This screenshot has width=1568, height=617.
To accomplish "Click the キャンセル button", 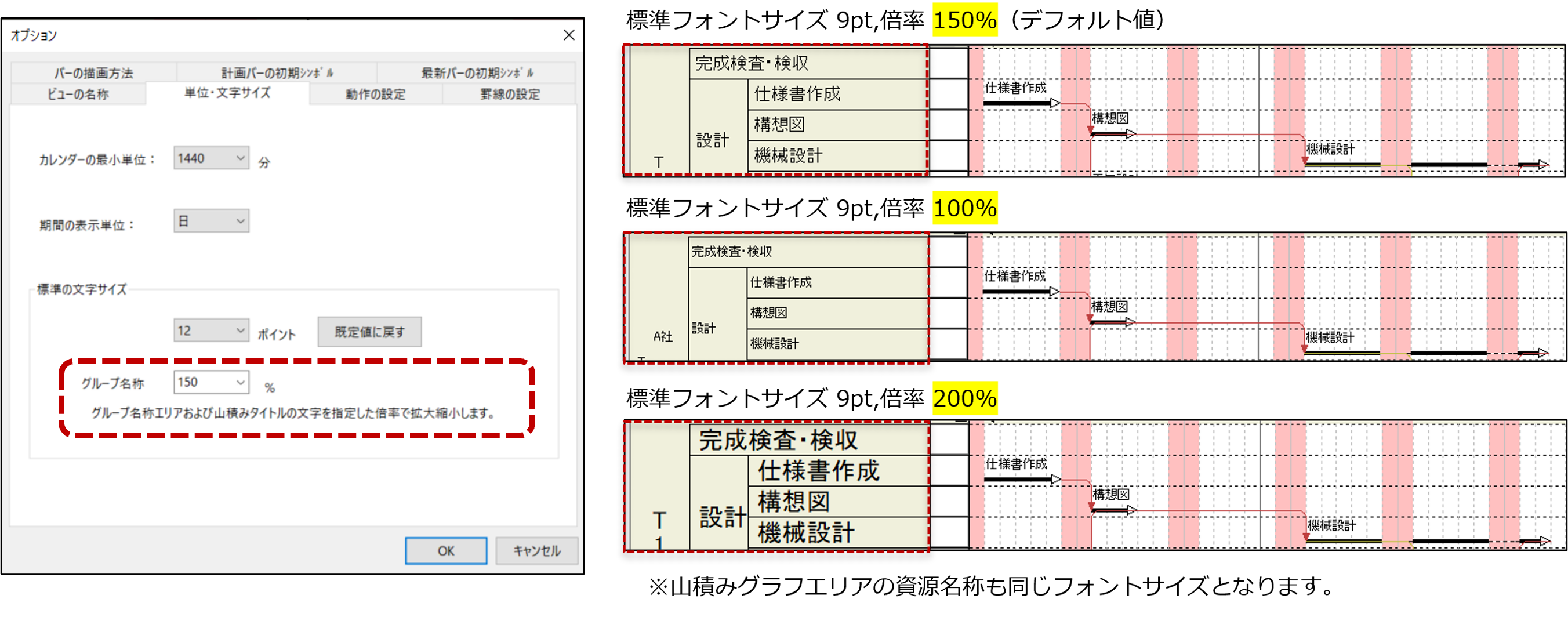I will click(x=536, y=551).
